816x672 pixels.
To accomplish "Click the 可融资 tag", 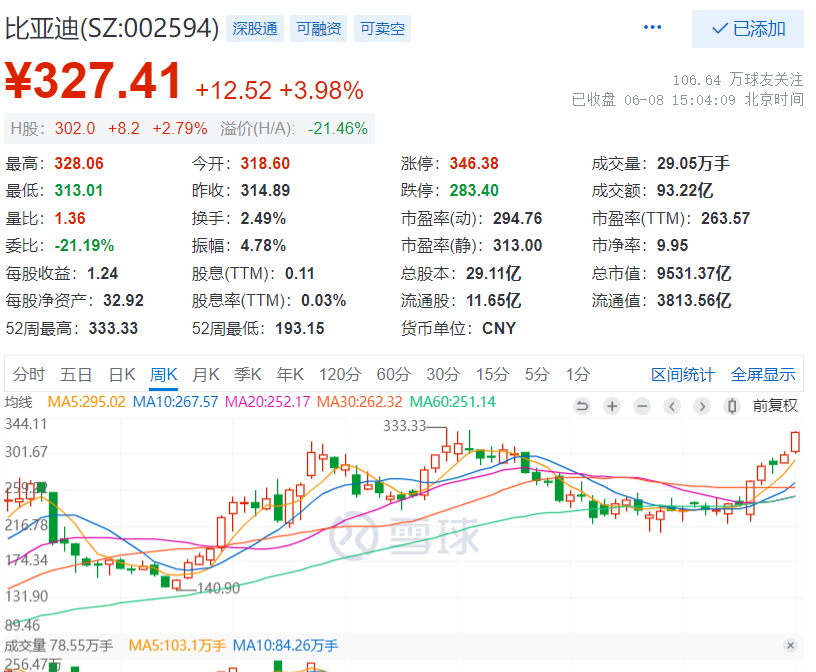I will click(319, 29).
